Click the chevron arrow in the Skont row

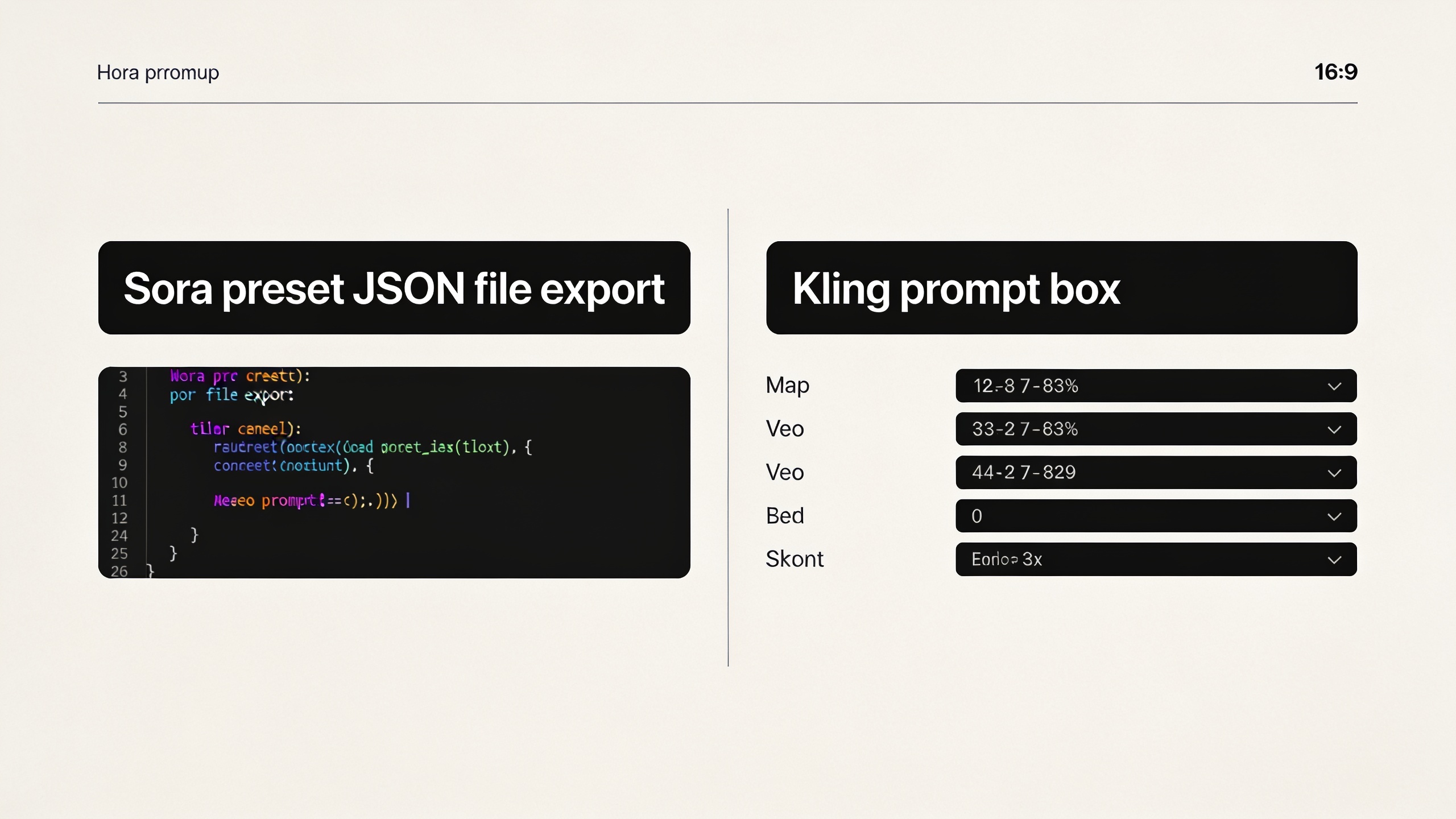pyautogui.click(x=1334, y=560)
